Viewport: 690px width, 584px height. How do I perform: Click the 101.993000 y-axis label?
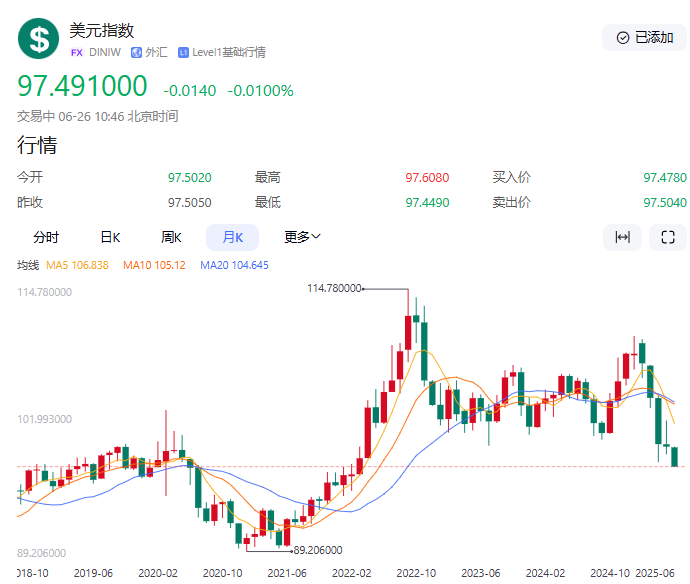(44, 419)
